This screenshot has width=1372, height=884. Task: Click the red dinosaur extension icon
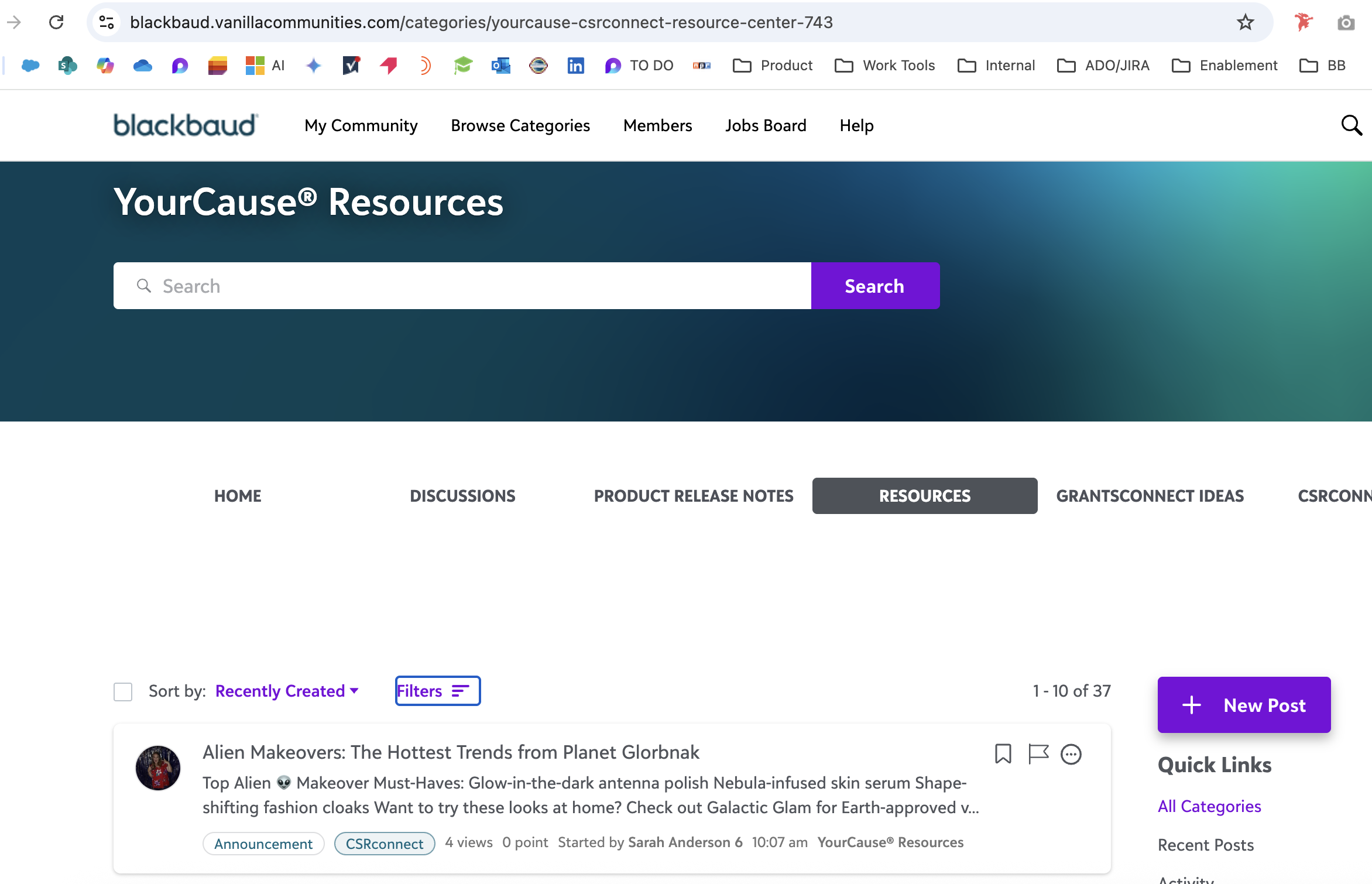click(1304, 22)
